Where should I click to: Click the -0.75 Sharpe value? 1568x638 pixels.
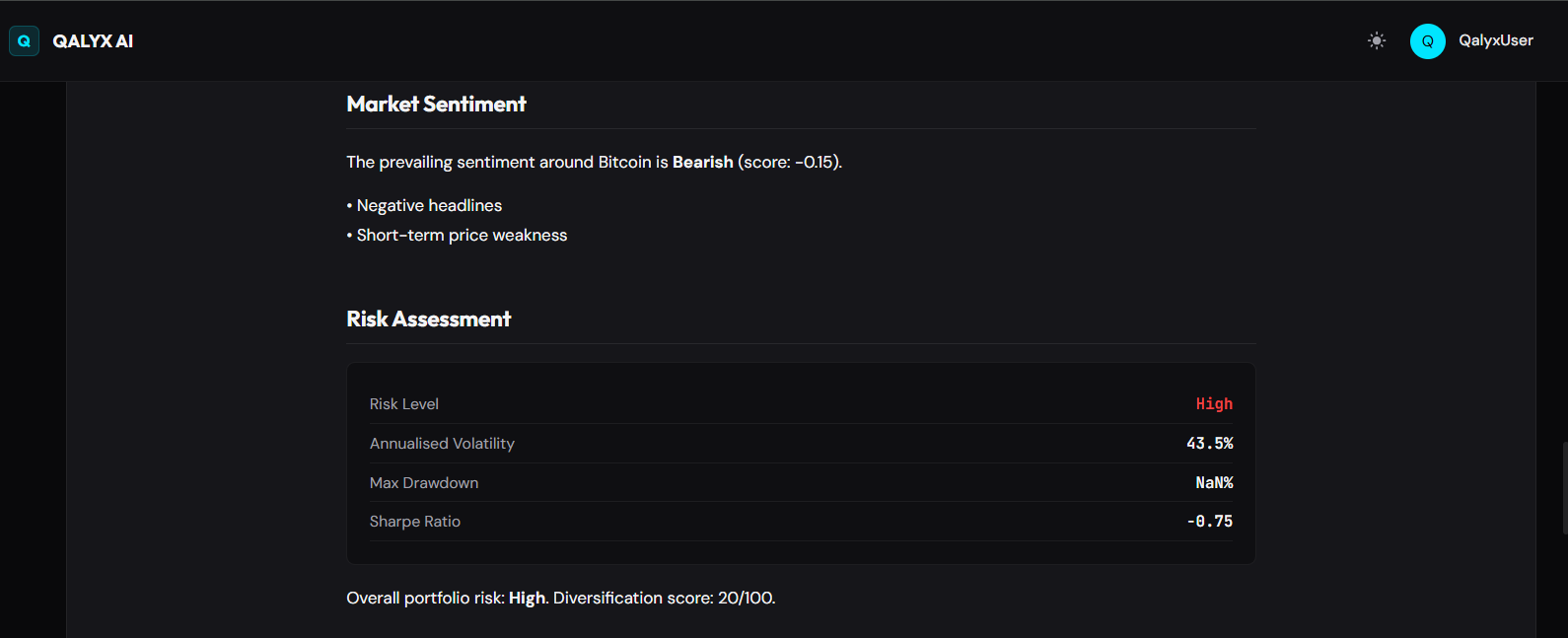[x=1210, y=522]
